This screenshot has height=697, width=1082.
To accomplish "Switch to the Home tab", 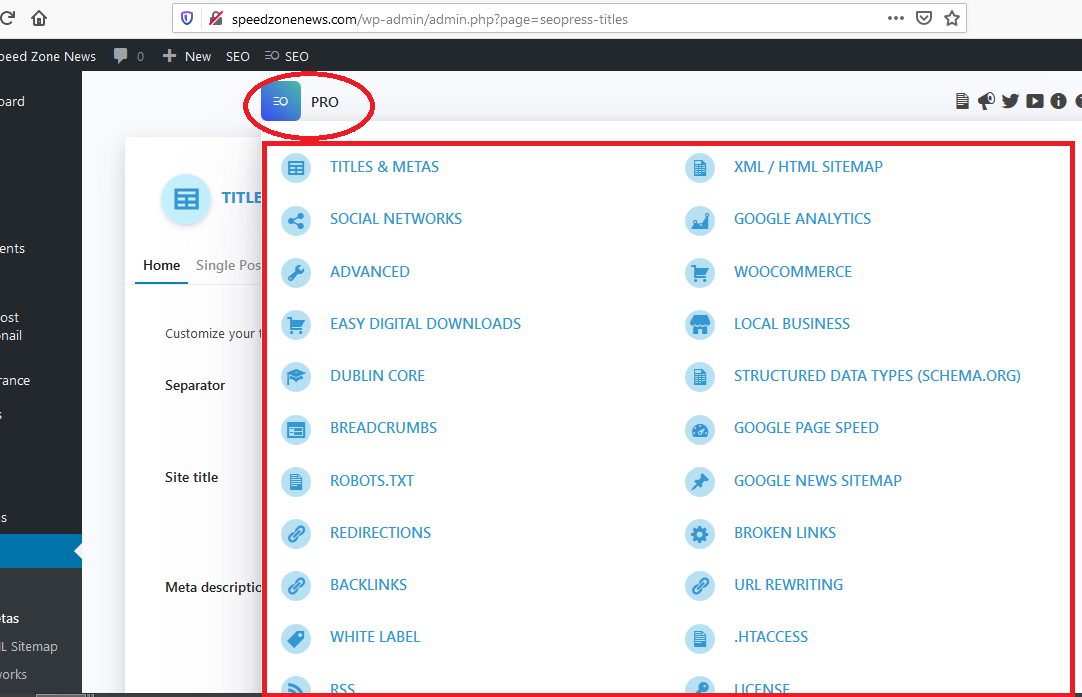I will coord(161,265).
